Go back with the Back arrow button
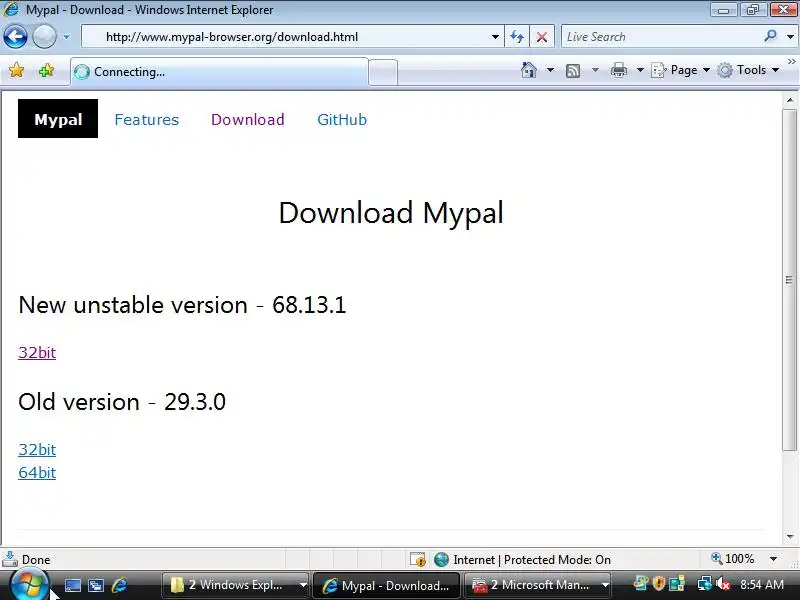800x600 pixels. [x=15, y=37]
